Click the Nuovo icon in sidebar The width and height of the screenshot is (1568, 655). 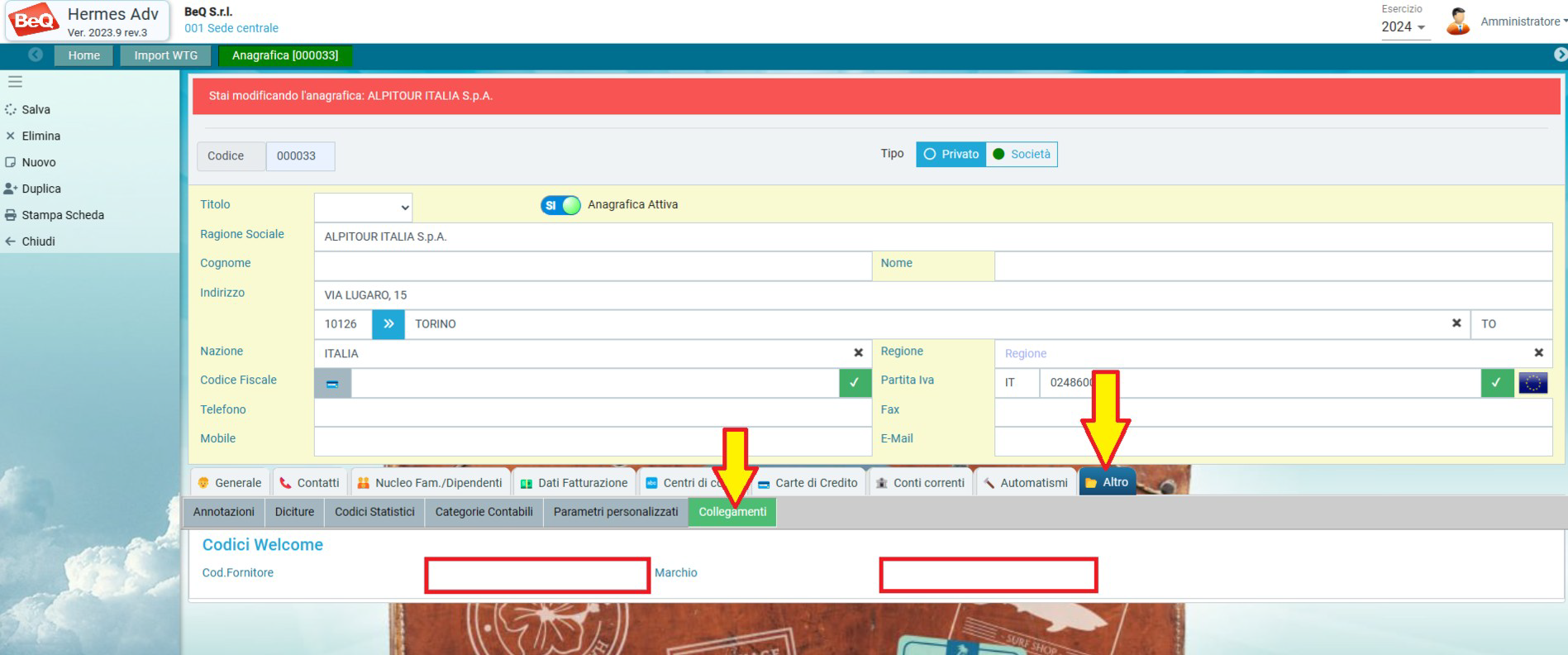11,162
